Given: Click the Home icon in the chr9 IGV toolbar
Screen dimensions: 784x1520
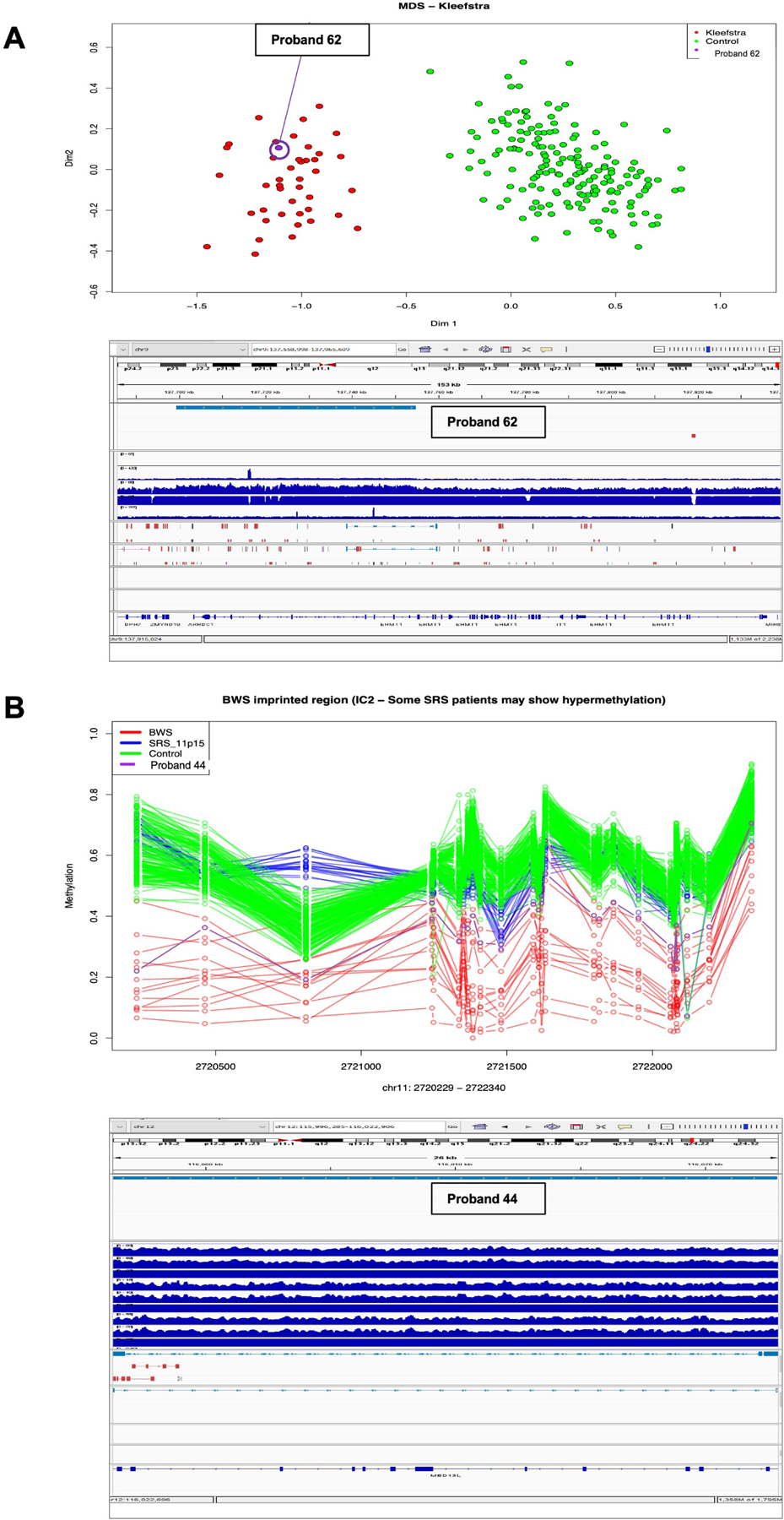Looking at the screenshot, I should coord(425,349).
